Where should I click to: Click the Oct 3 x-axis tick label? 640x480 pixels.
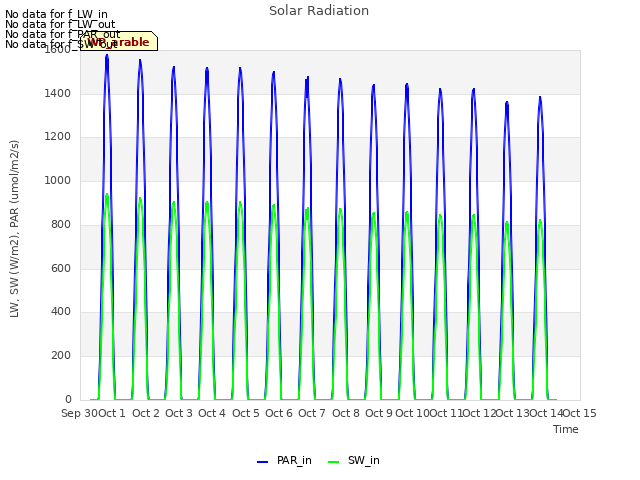179,413
